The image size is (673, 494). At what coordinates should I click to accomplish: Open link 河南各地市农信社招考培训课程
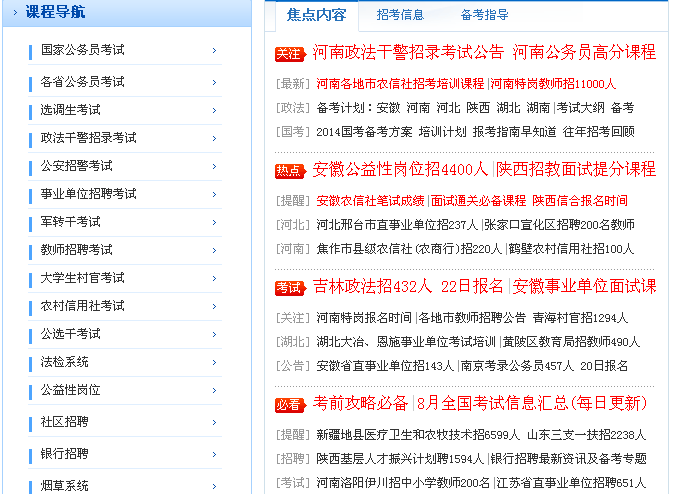coord(400,84)
